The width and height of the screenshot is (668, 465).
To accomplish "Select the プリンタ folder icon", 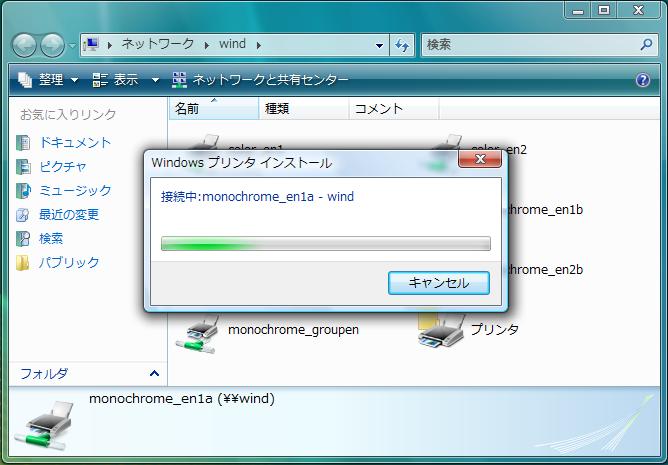I will click(x=441, y=330).
